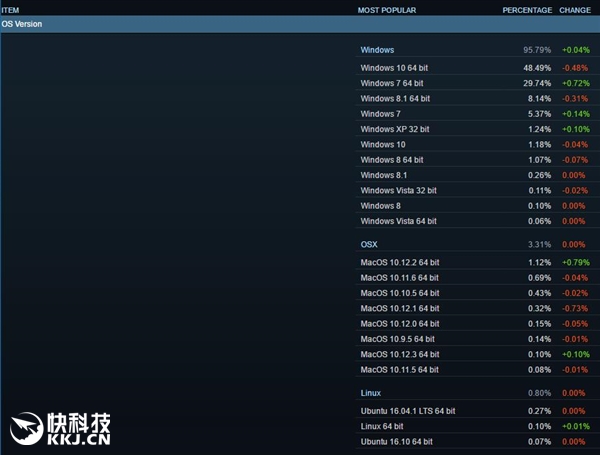Select the Windows 10 64 bit row label
This screenshot has width=600, height=455.
click(394, 68)
